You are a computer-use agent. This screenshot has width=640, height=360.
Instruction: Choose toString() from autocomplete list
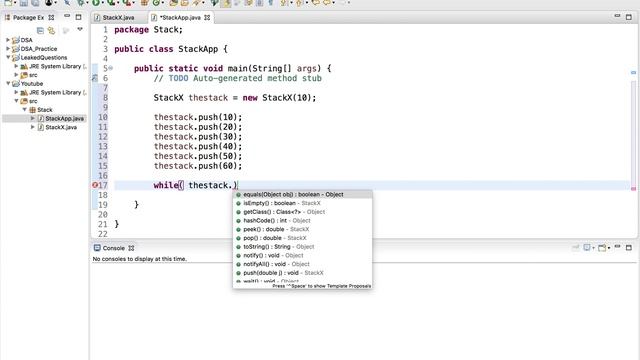tap(302, 247)
